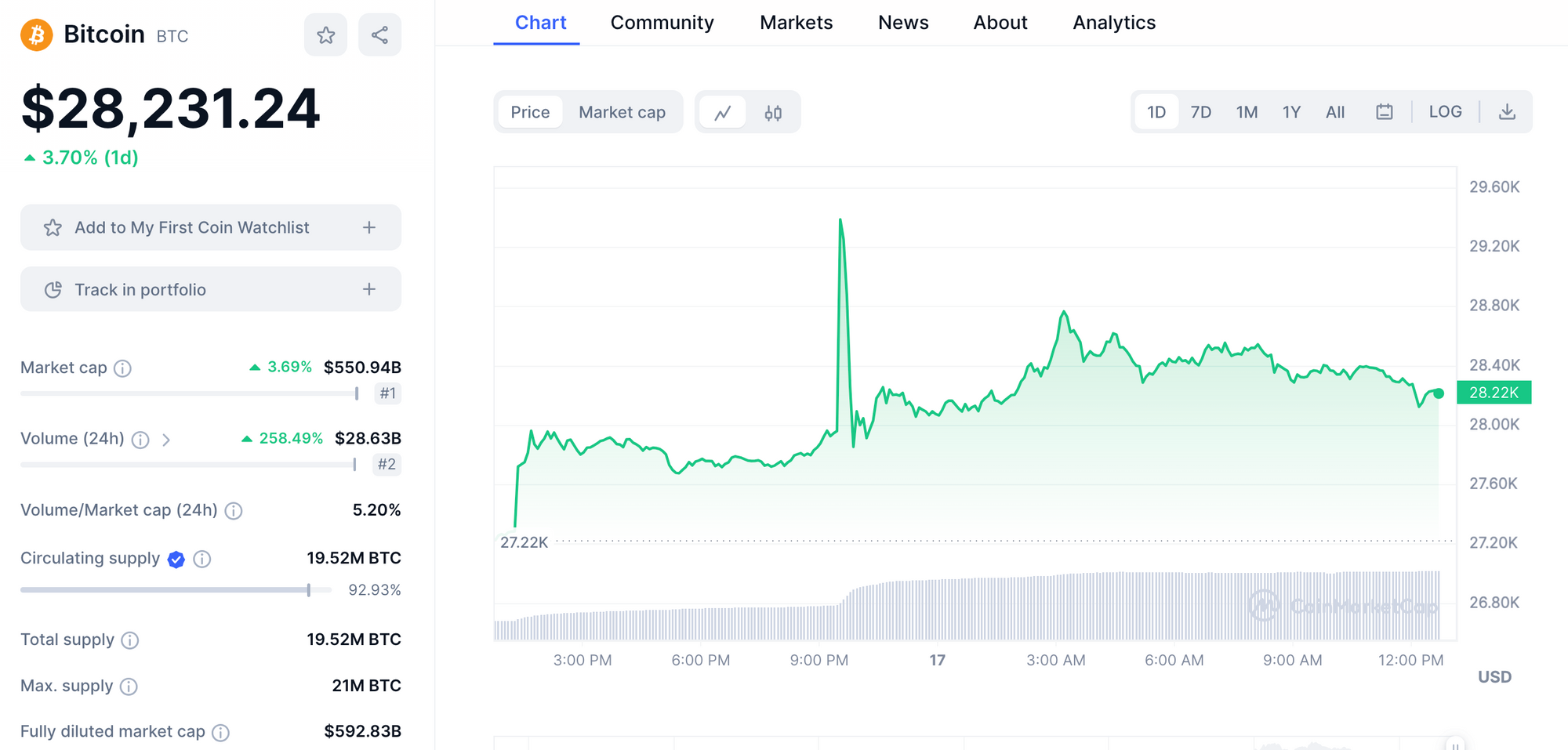Screen dimensions: 1568x750
Task: Click the volume bars beneath the chart
Action: point(967,607)
